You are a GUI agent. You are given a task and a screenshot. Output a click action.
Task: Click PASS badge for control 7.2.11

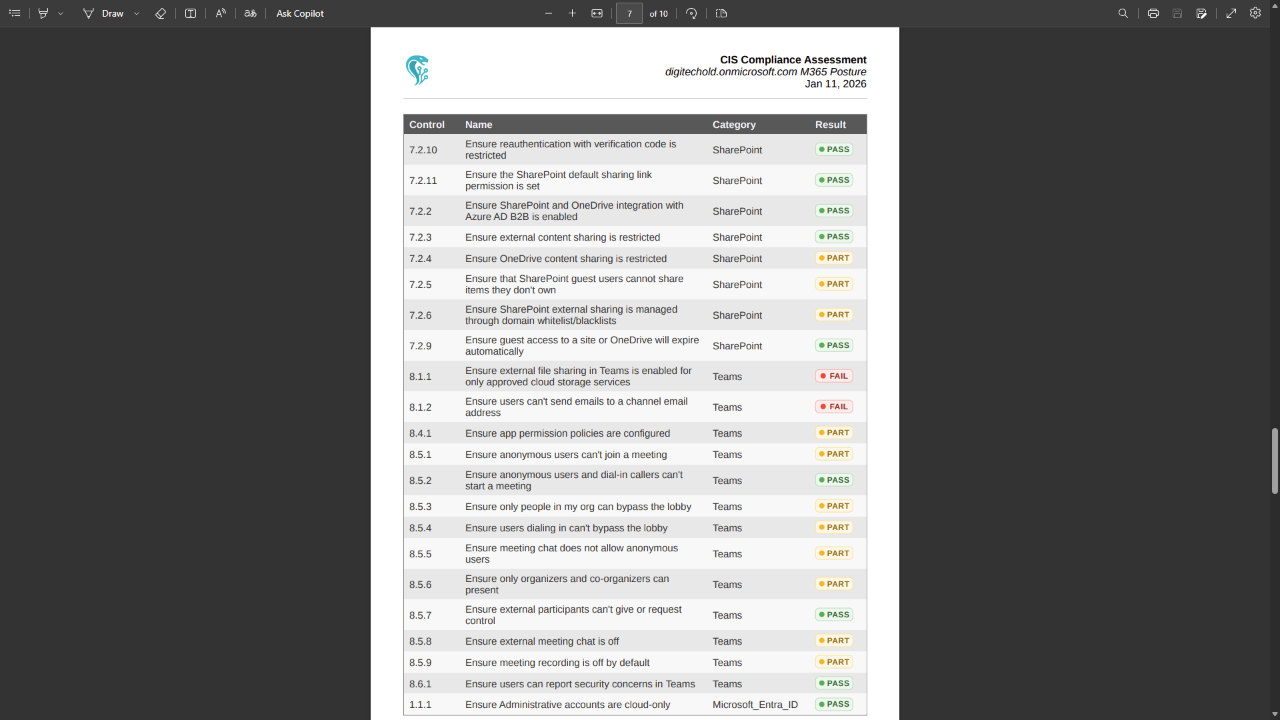pyautogui.click(x=834, y=180)
